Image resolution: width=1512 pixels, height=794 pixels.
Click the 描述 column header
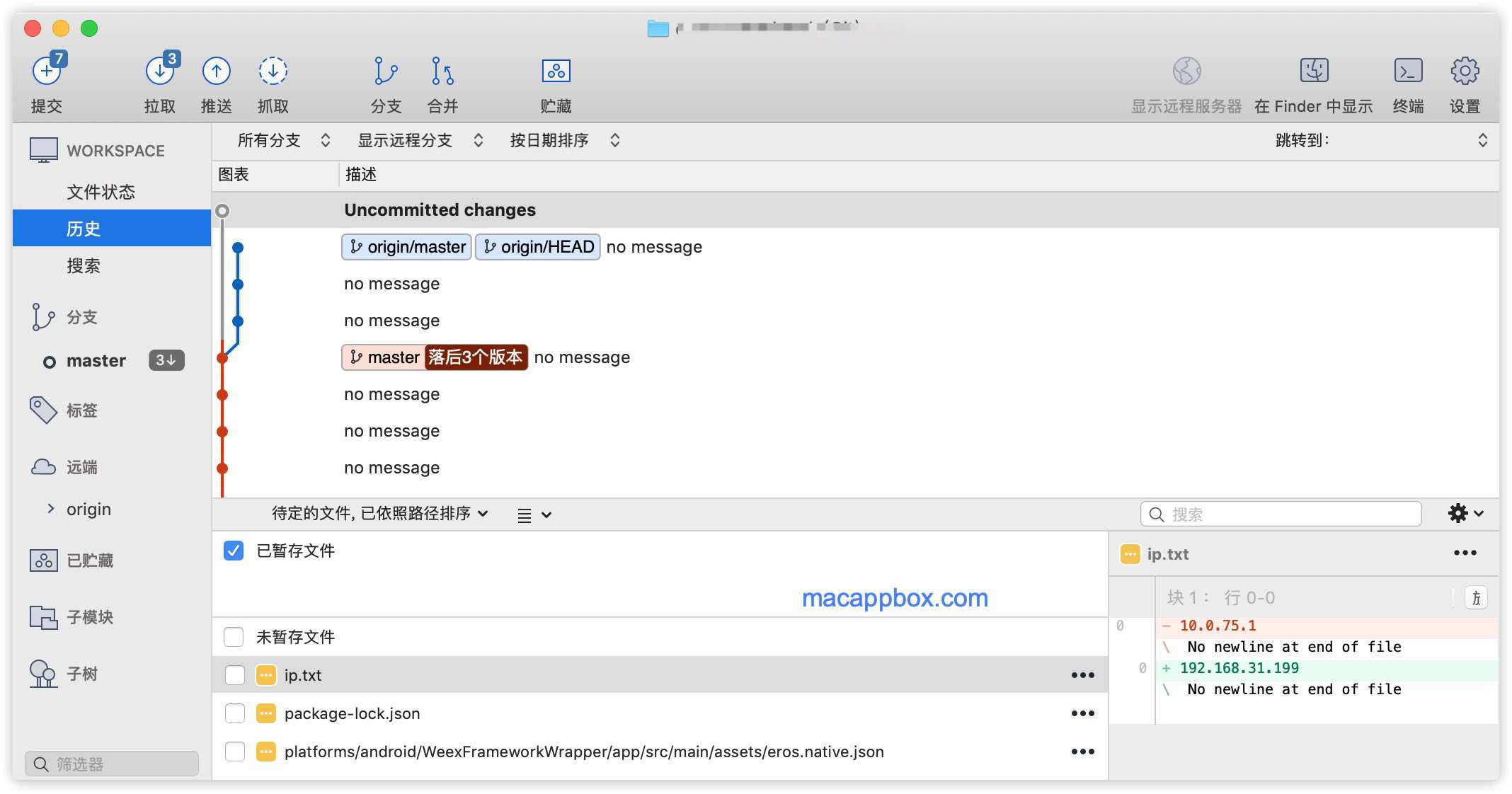(x=361, y=175)
